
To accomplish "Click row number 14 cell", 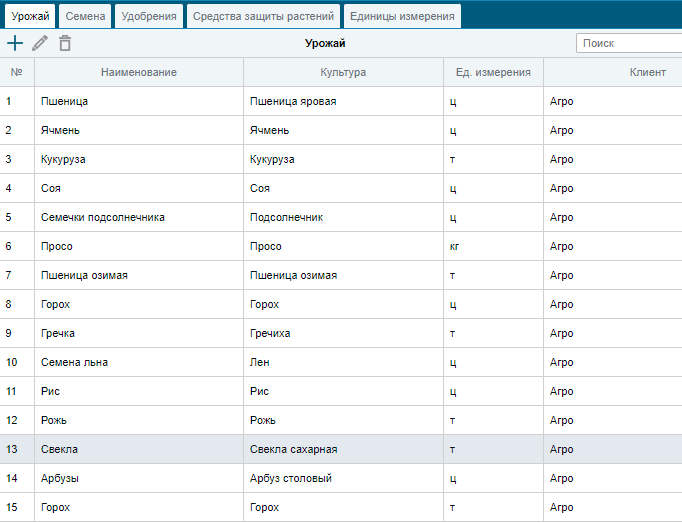I will coord(17,478).
